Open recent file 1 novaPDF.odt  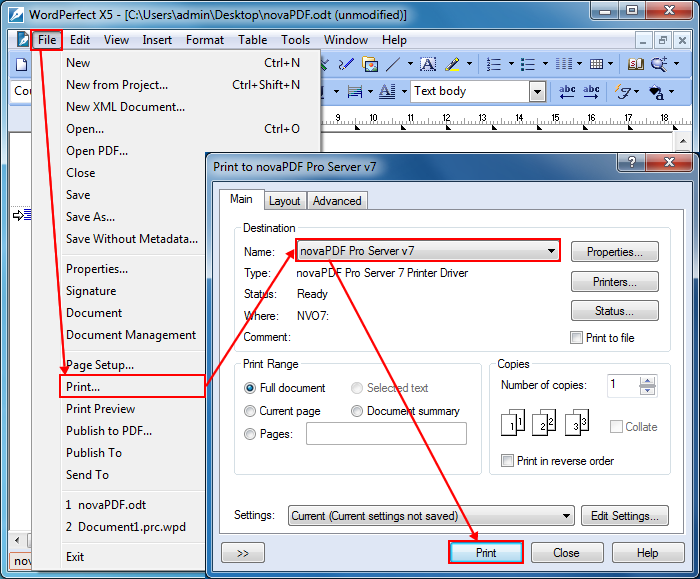[106, 504]
